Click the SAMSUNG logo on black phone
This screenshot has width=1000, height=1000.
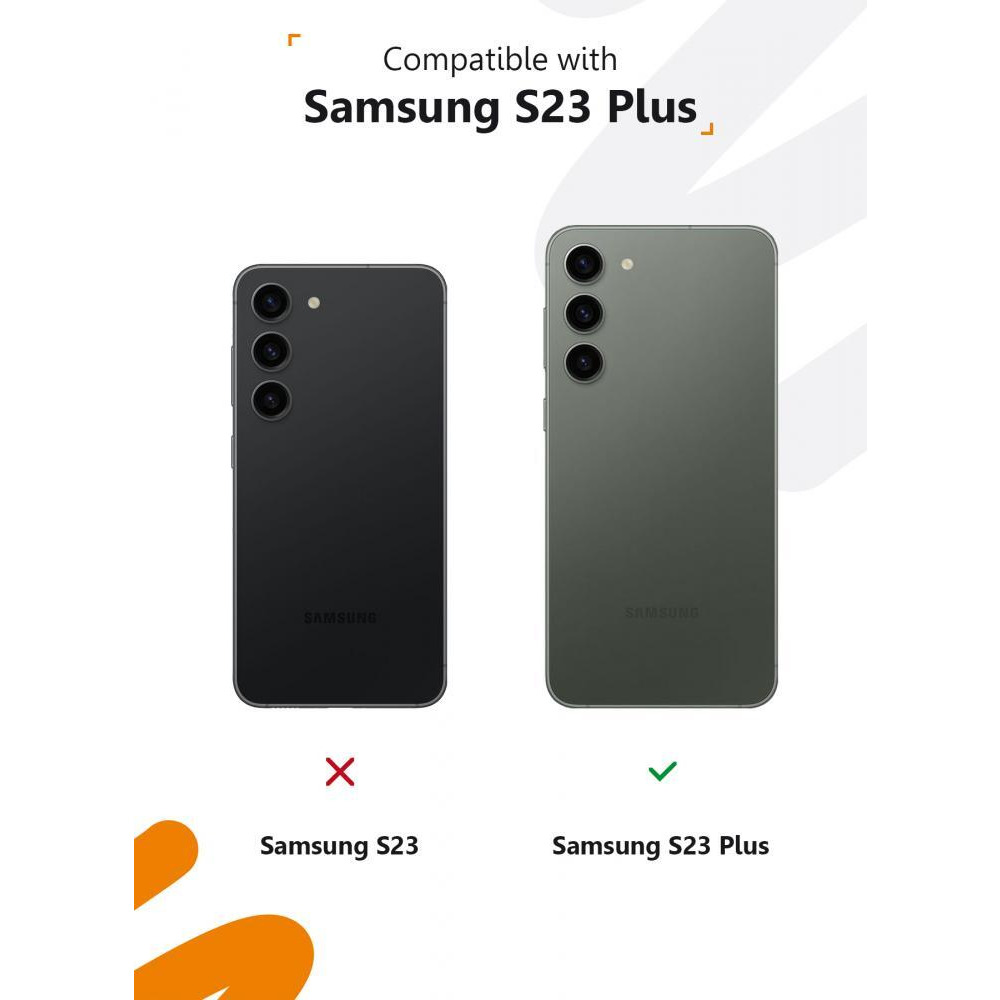point(340,617)
